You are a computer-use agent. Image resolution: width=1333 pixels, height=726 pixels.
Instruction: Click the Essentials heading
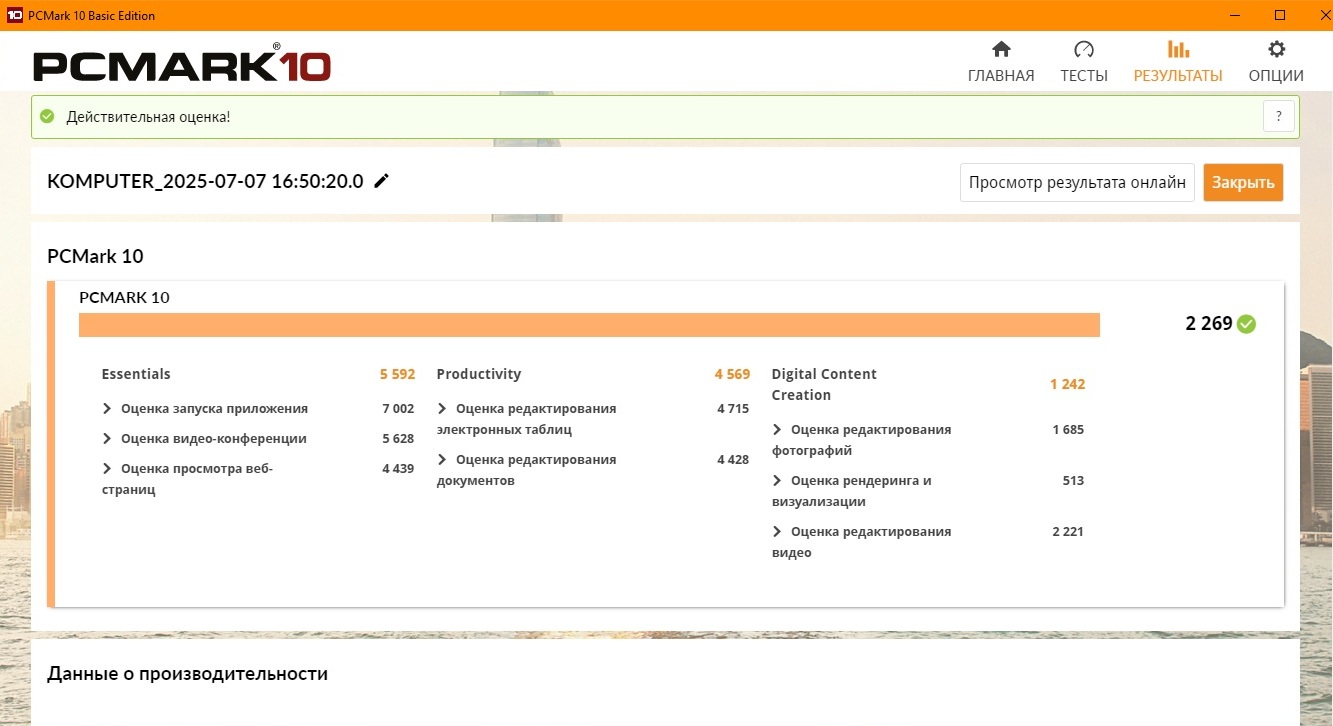[136, 374]
